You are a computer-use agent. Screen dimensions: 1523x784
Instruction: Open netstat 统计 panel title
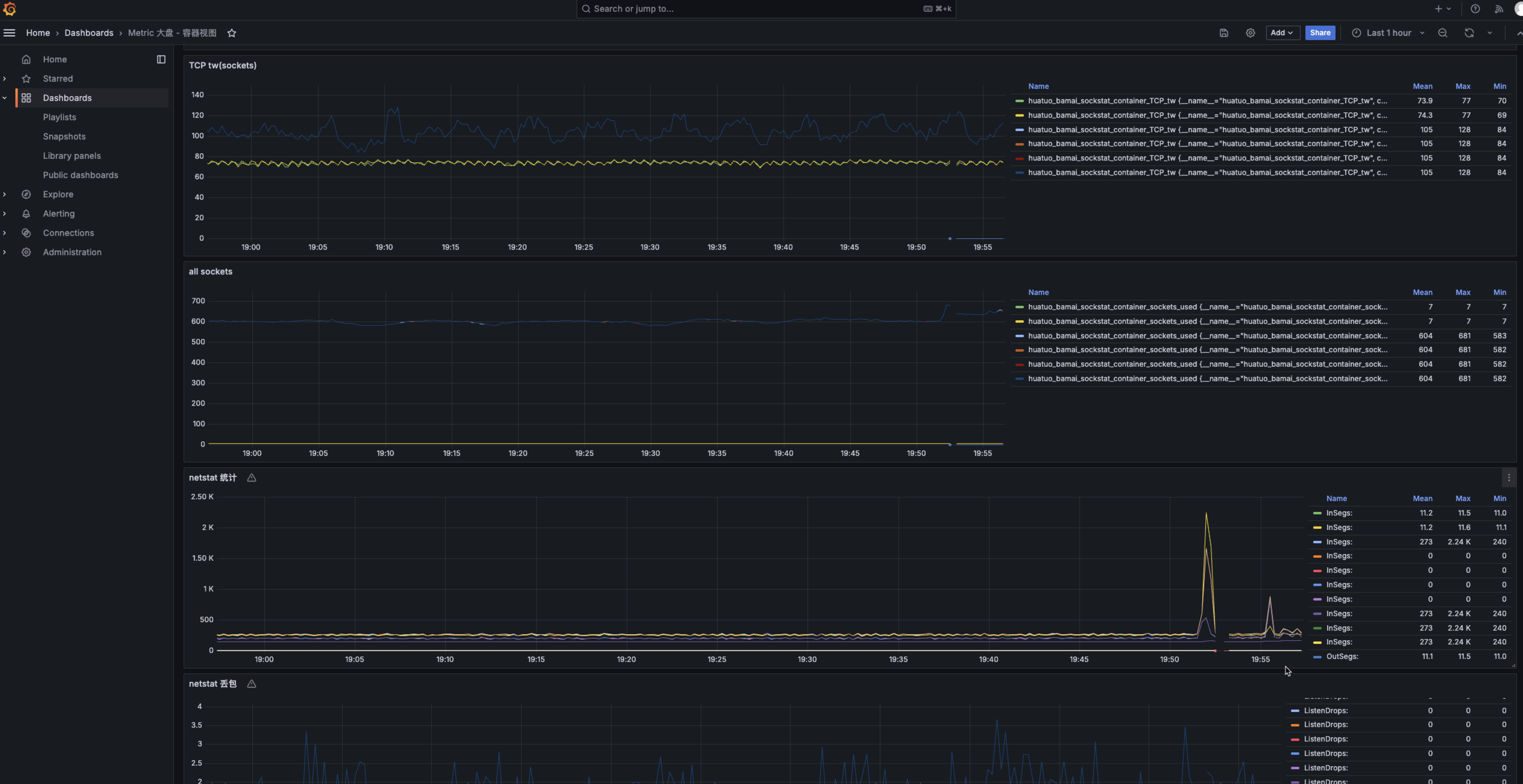(x=212, y=478)
